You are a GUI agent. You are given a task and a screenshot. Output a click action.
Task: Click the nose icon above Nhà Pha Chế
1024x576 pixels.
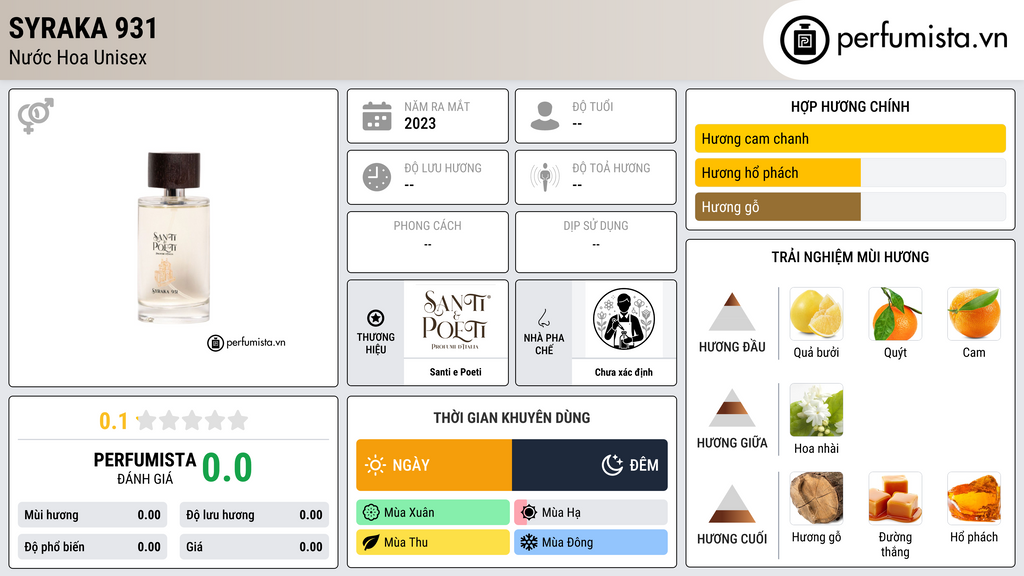pos(543,318)
